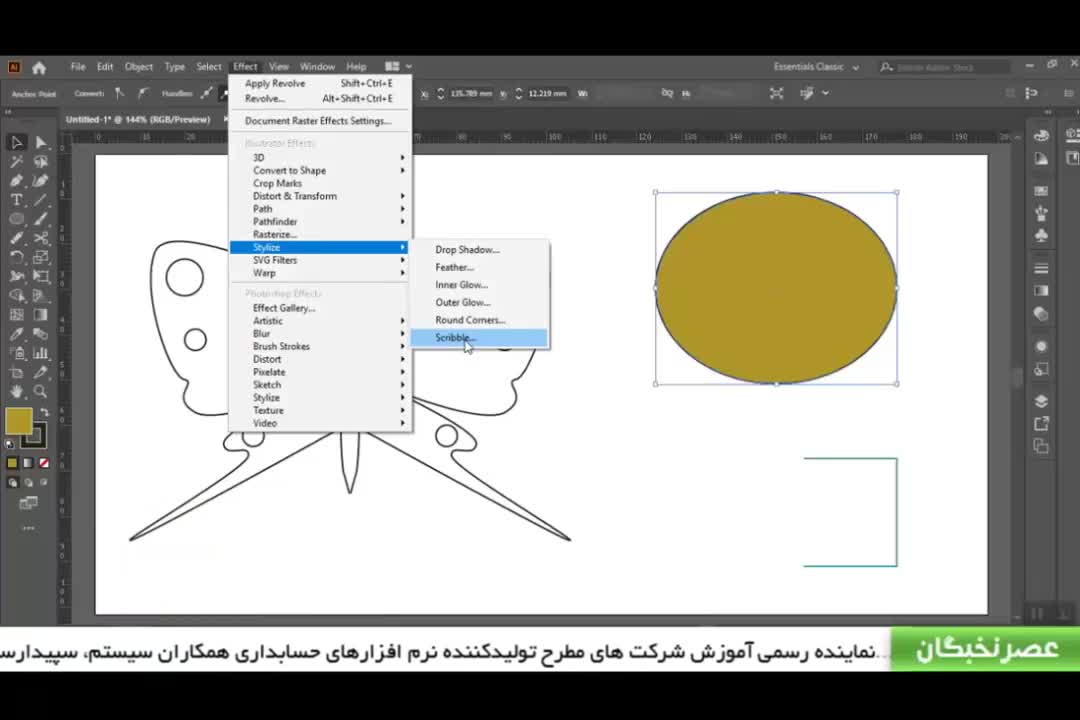This screenshot has width=1080, height=720.
Task: Set paint mode to Color
Action: [12, 463]
